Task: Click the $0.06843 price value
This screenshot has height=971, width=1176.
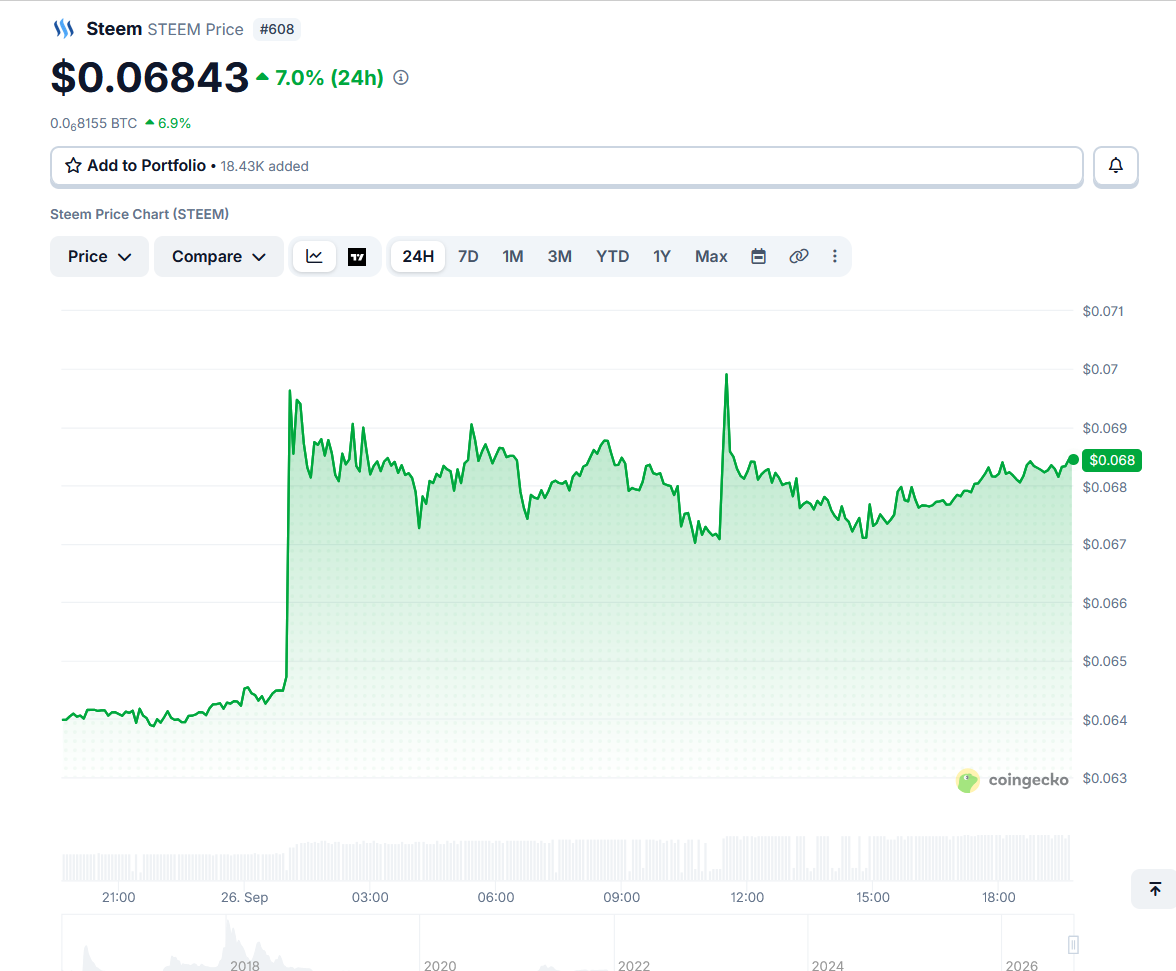Action: 150,77
